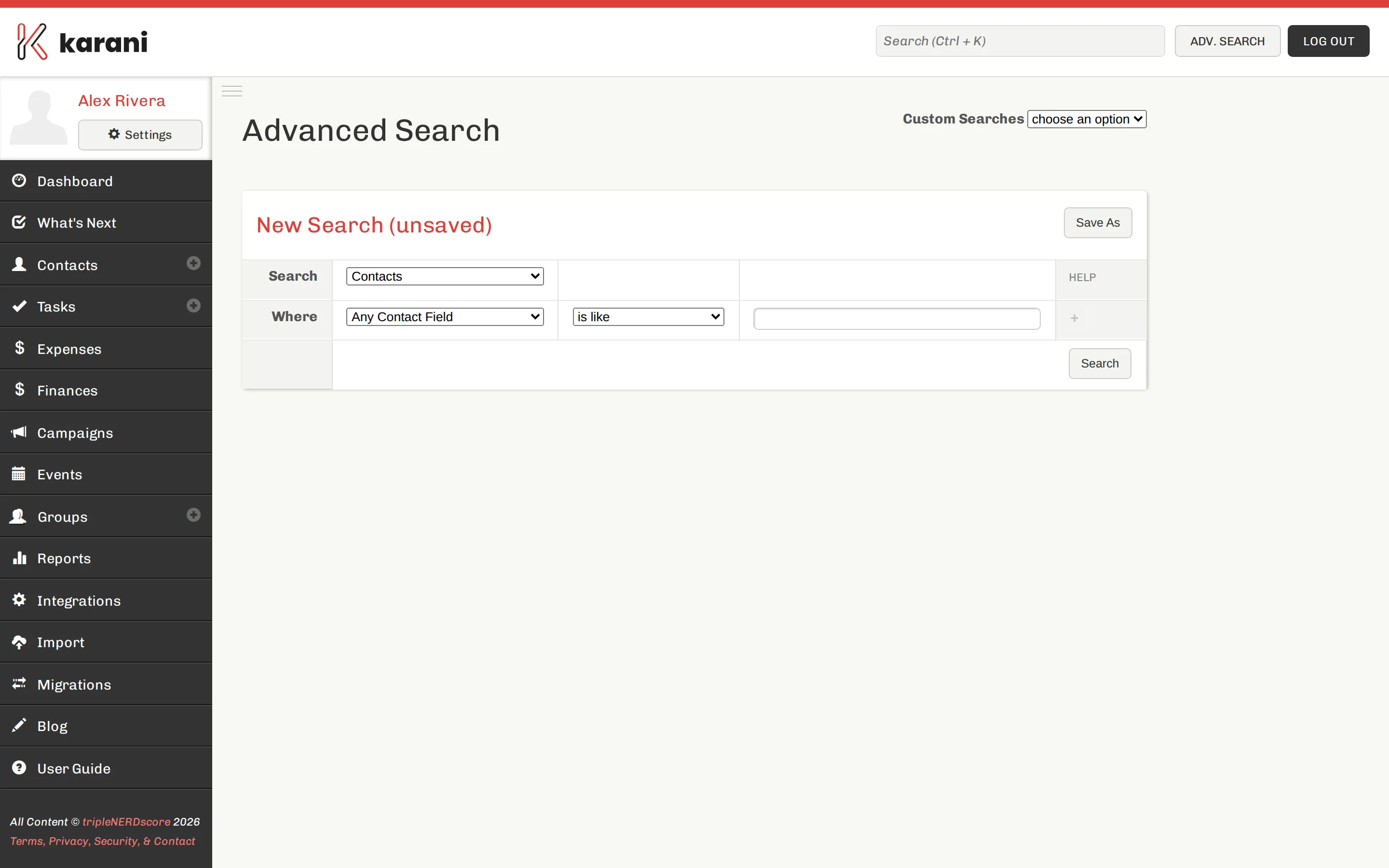Click the Import cloud upload icon

19,642
